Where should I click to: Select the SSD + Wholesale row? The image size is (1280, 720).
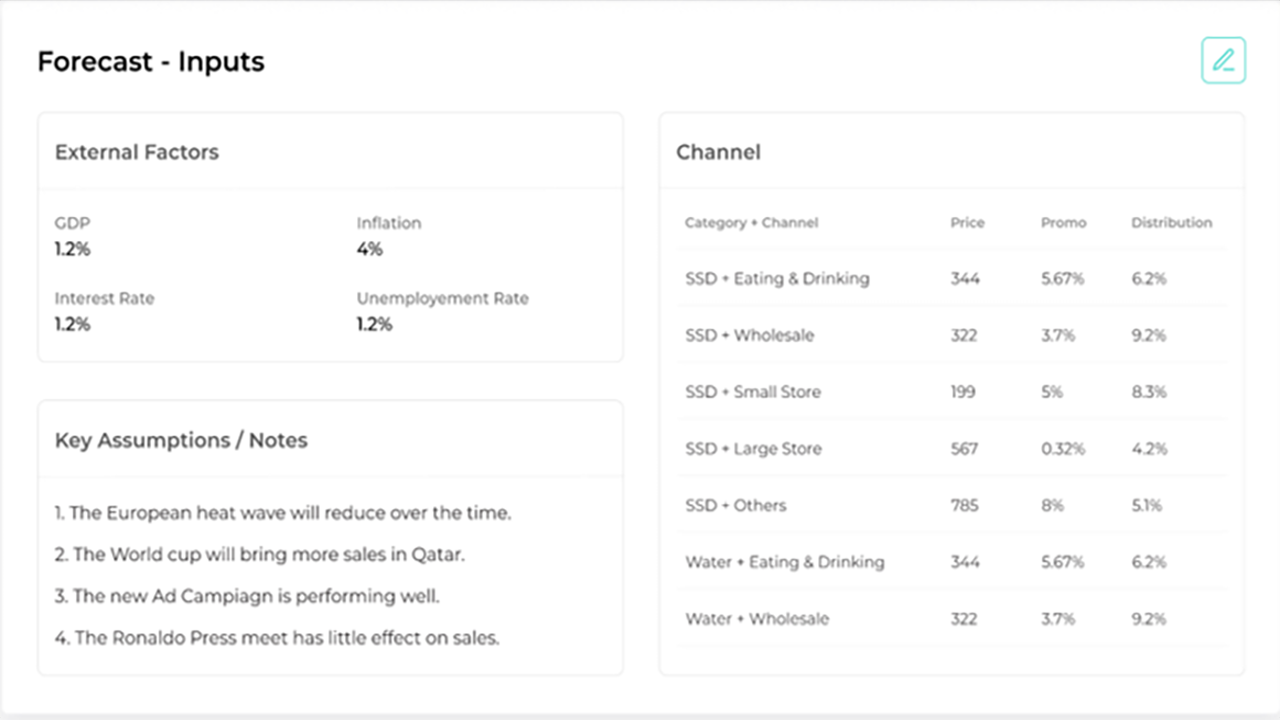749,335
